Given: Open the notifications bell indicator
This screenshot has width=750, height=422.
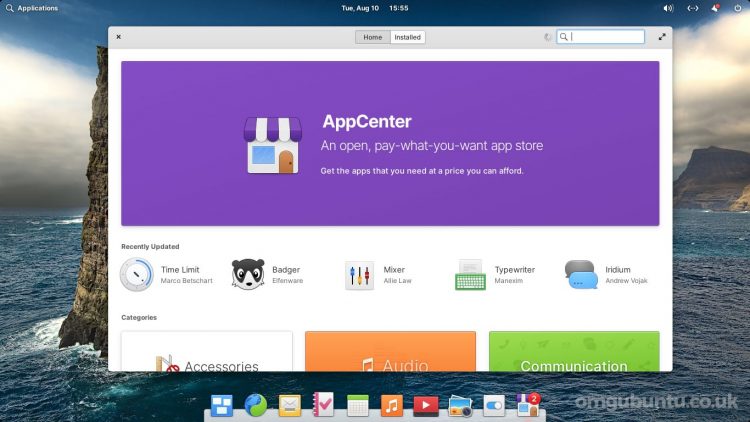Looking at the screenshot, I should tap(716, 8).
